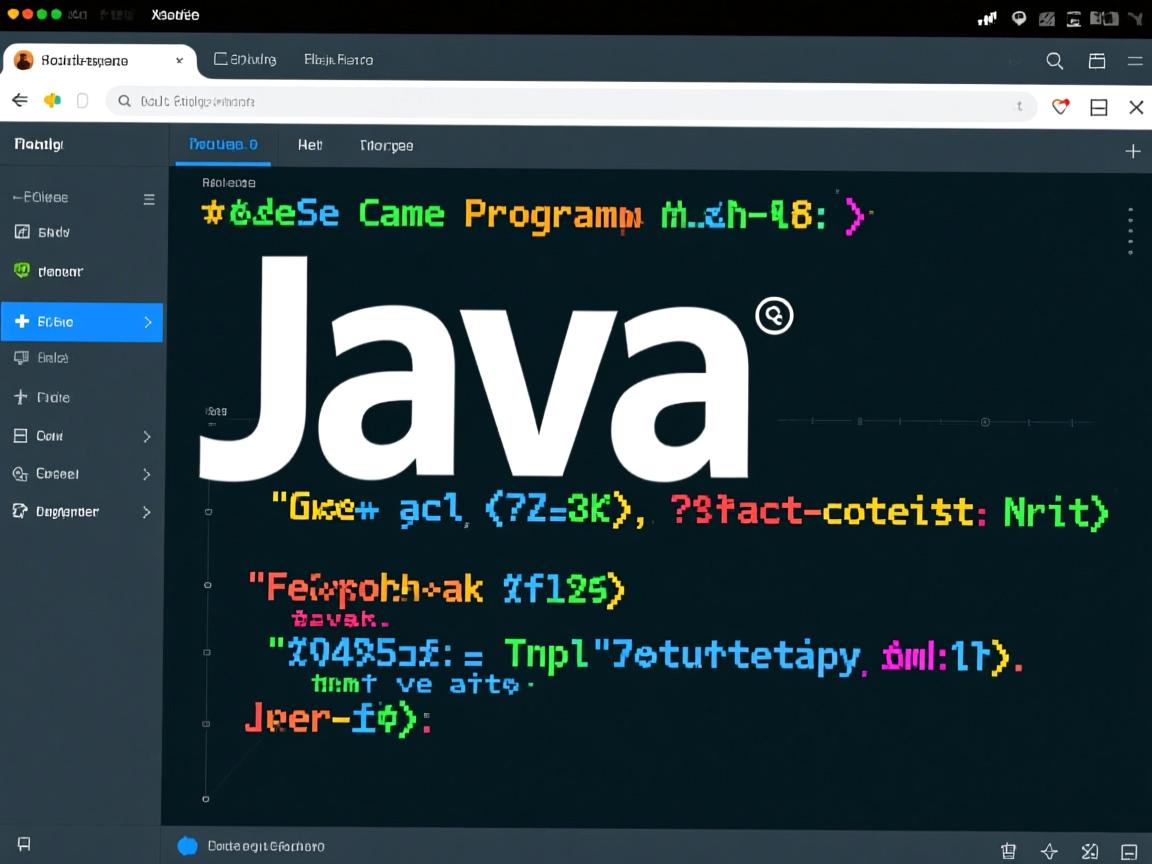Select the gallery icon in the left sidebar
The height and width of the screenshot is (864, 1152).
(x=20, y=231)
